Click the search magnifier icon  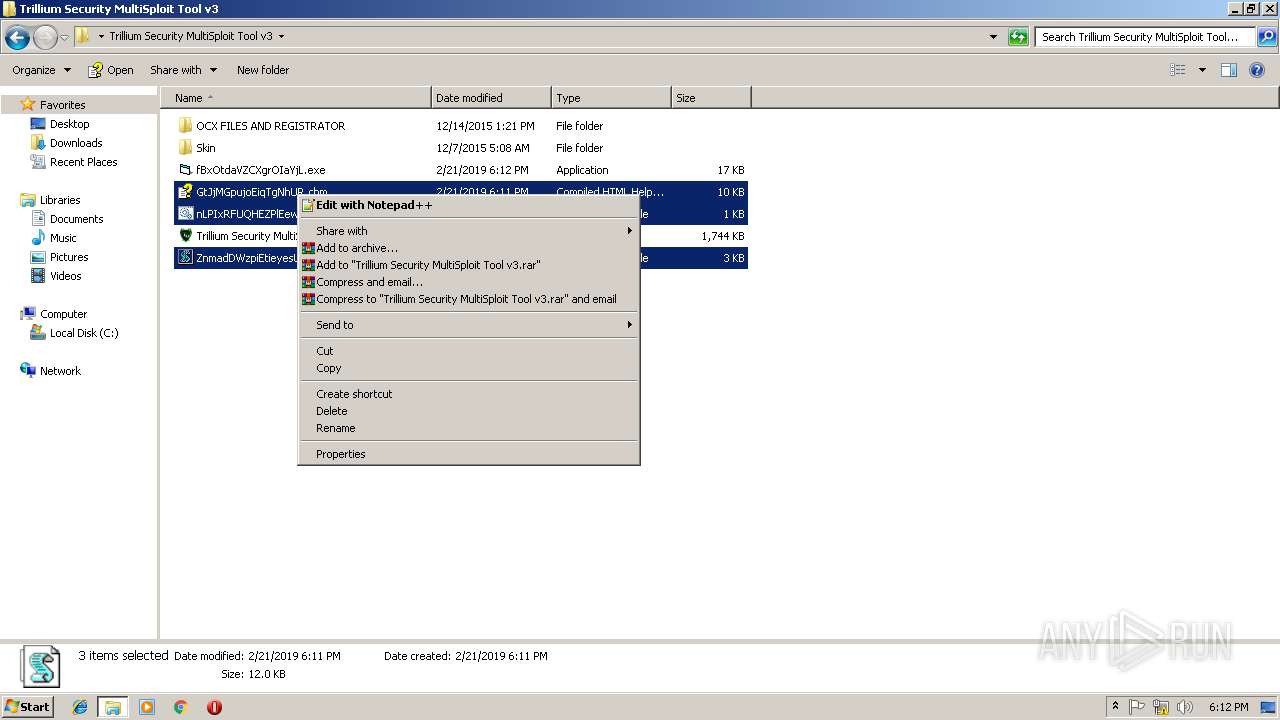point(1267,37)
